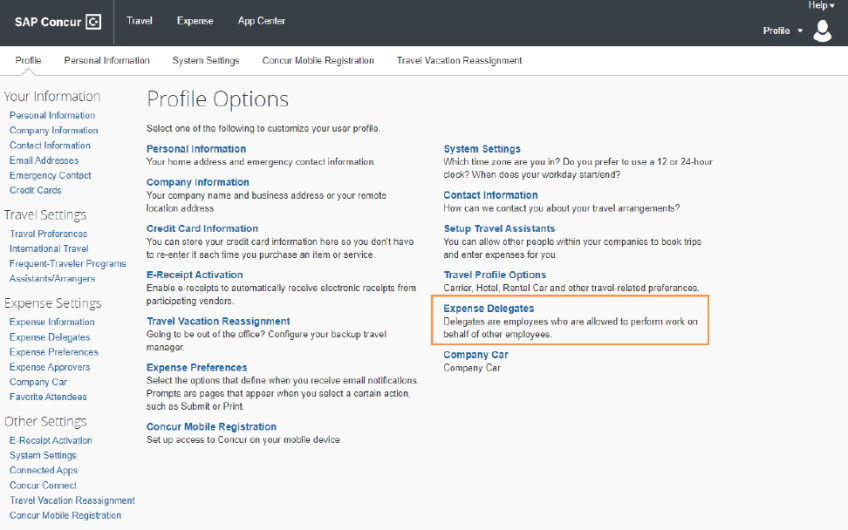This screenshot has height=530, width=848.
Task: Select the Concur Mobile Registration tab
Action: tap(318, 60)
